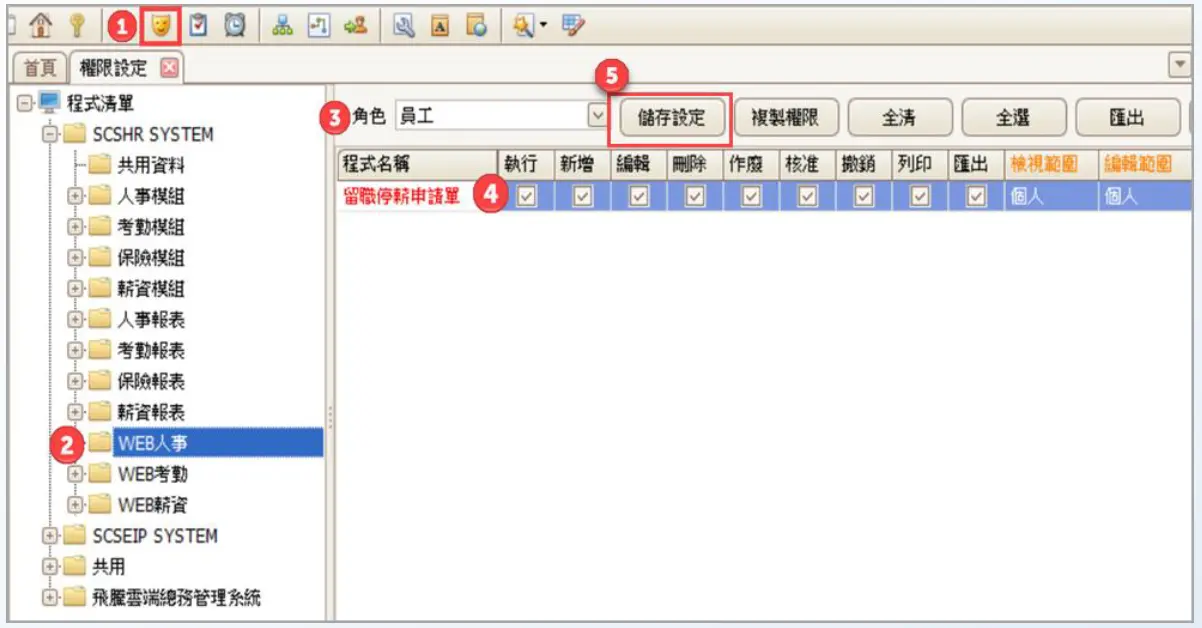The height and width of the screenshot is (628, 1202).
Task: Expand the SCSEIP SYSTEM tree node
Action: point(50,536)
